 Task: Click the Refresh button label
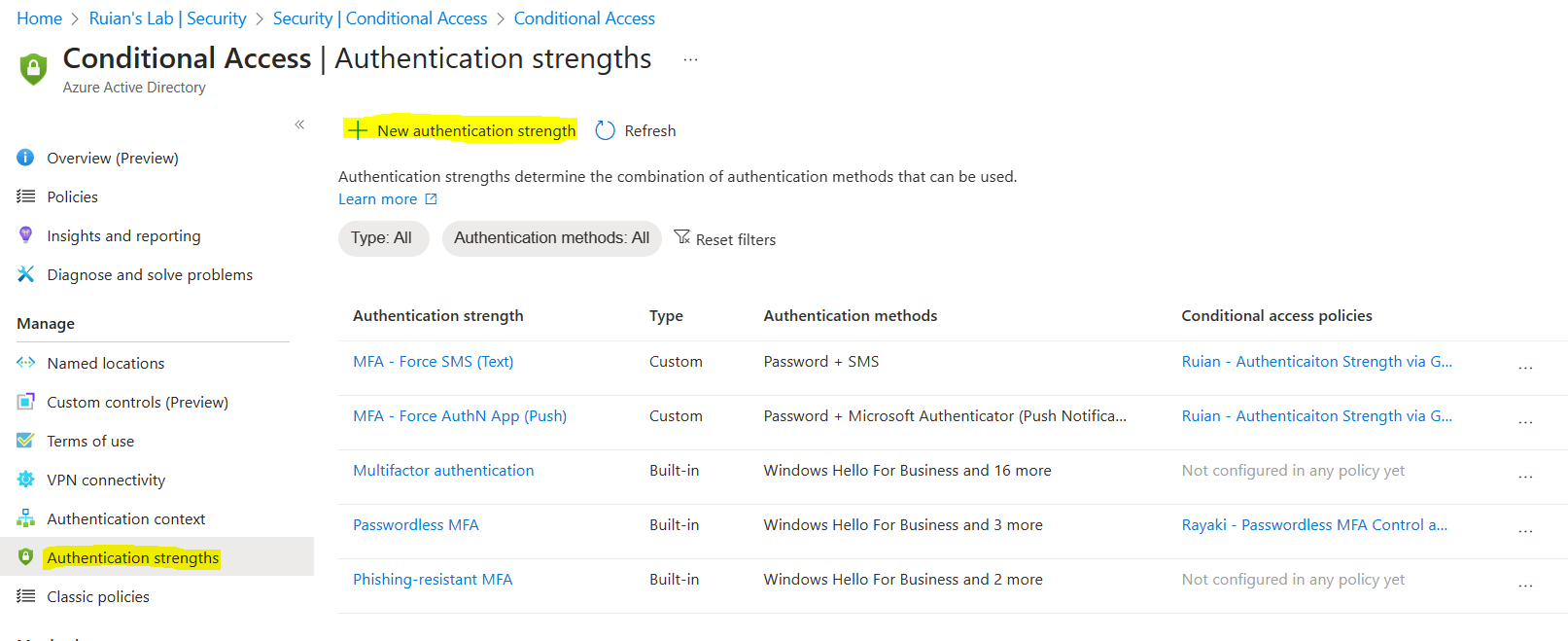[650, 130]
